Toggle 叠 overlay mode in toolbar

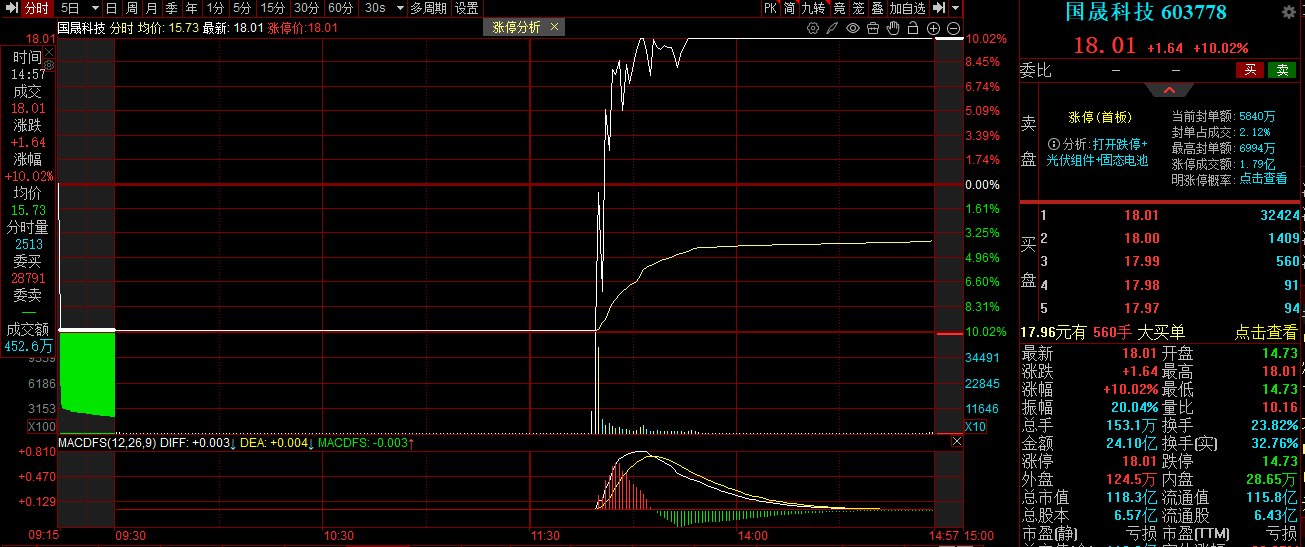coord(877,8)
